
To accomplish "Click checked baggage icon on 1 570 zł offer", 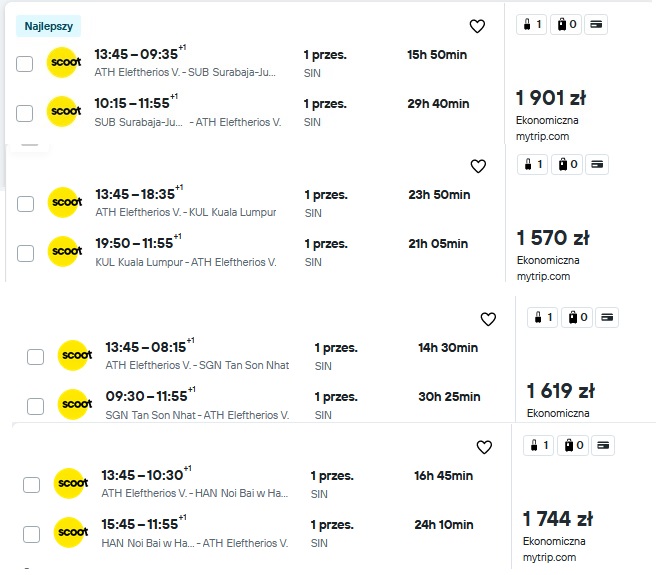I will pyautogui.click(x=567, y=164).
